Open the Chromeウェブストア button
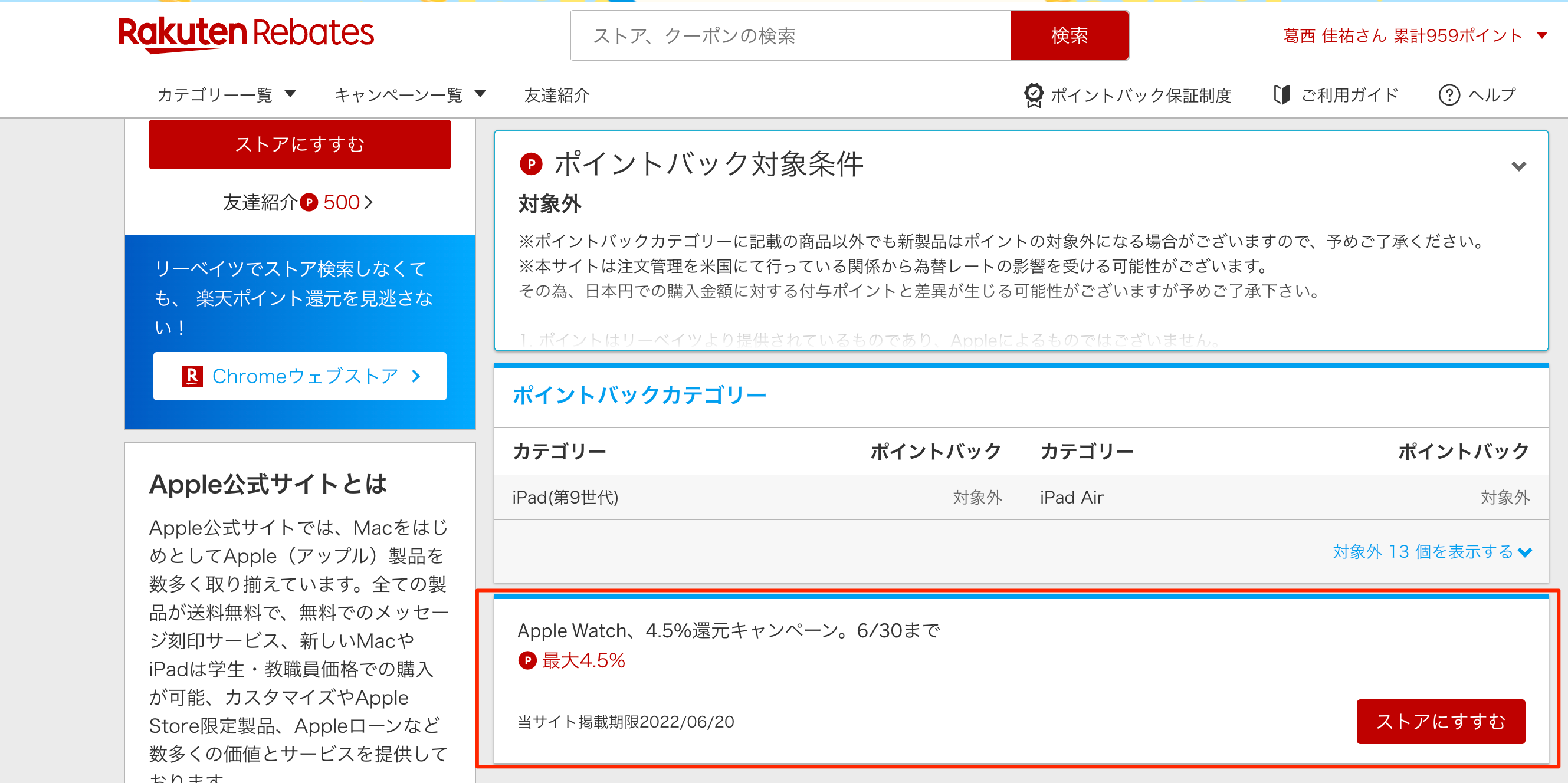1568x783 pixels. pyautogui.click(x=300, y=376)
